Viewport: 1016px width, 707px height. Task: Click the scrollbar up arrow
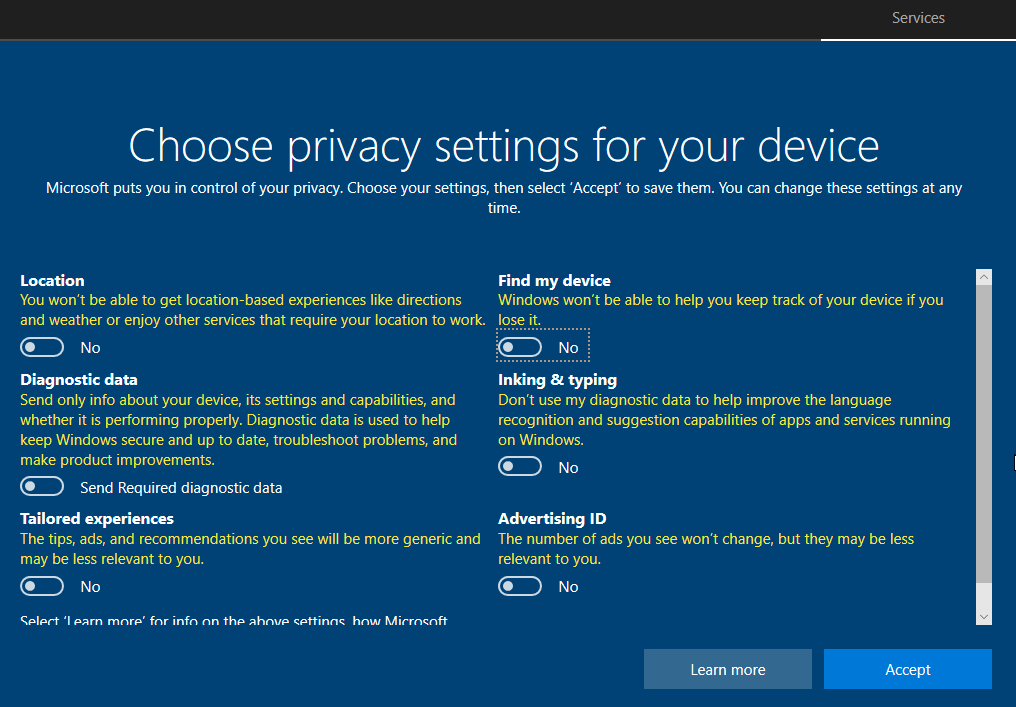pos(984,277)
